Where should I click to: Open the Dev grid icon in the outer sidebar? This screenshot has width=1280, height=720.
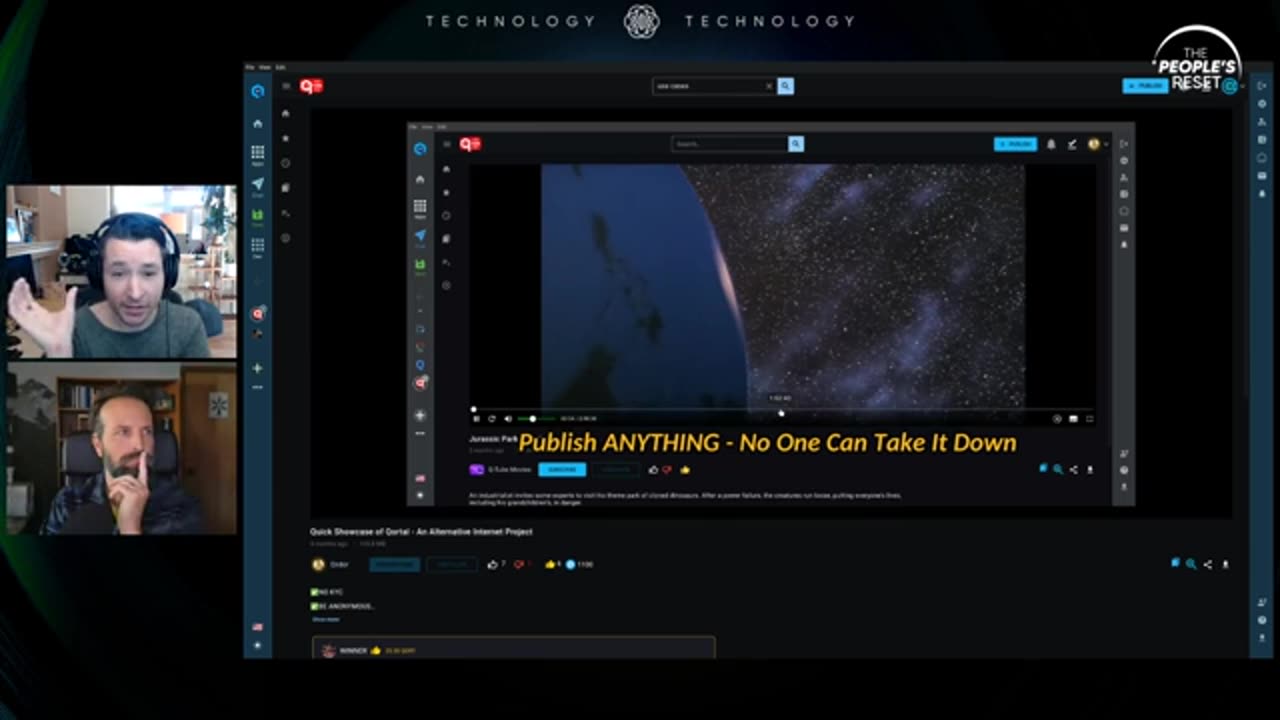tap(257, 246)
